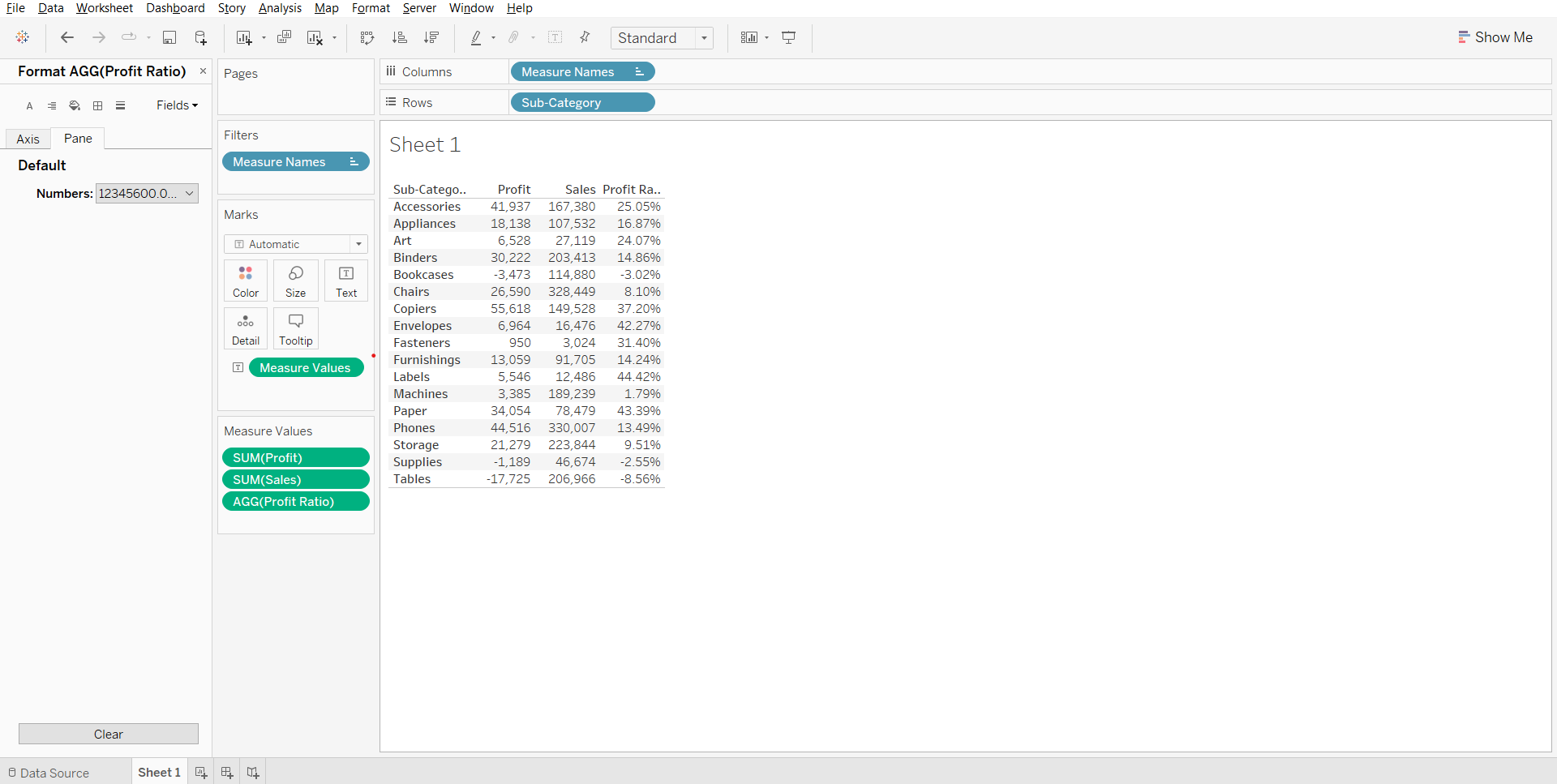Switch to the Axis tab

click(28, 139)
